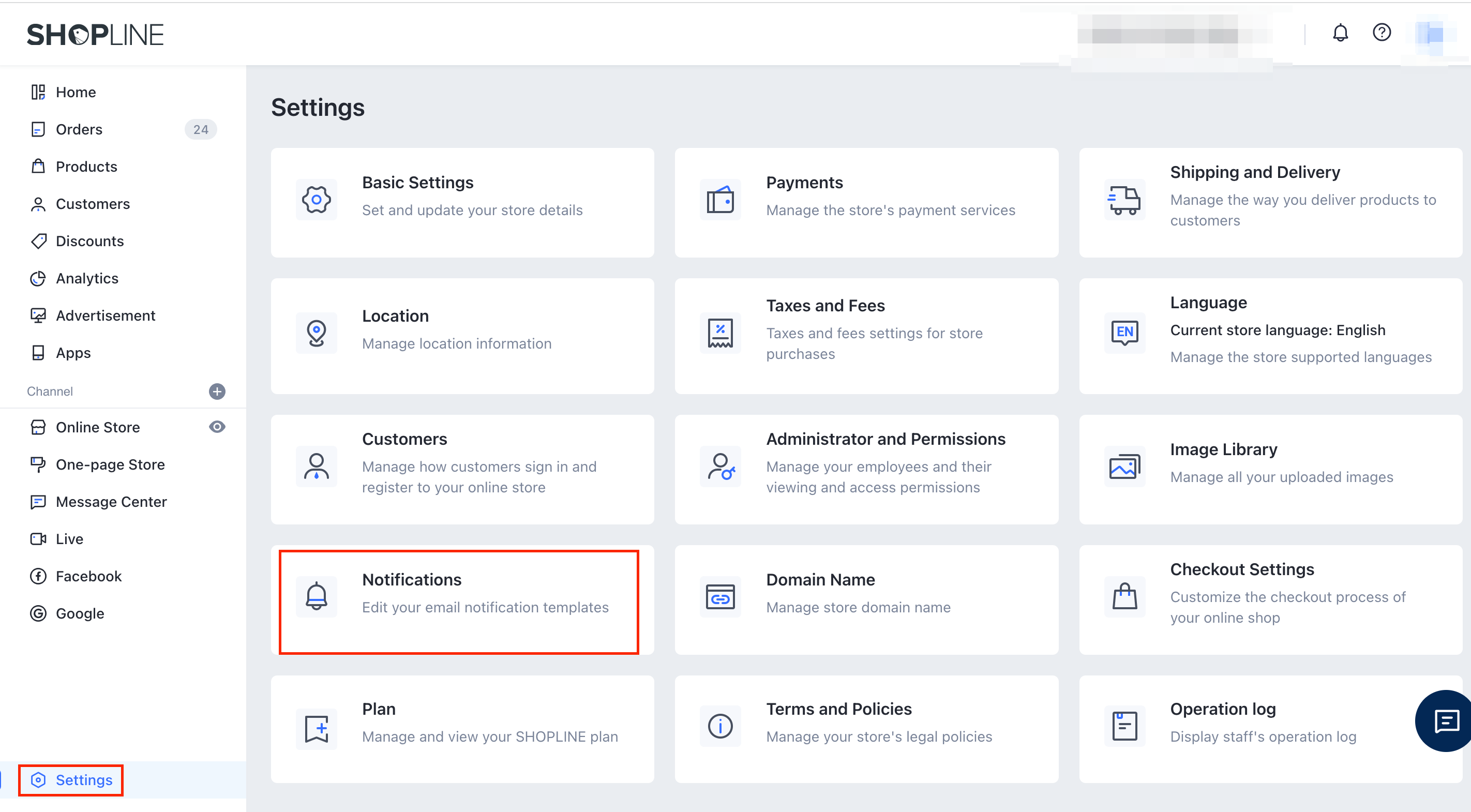Open the help question mark icon
The image size is (1471, 812).
coord(1382,33)
